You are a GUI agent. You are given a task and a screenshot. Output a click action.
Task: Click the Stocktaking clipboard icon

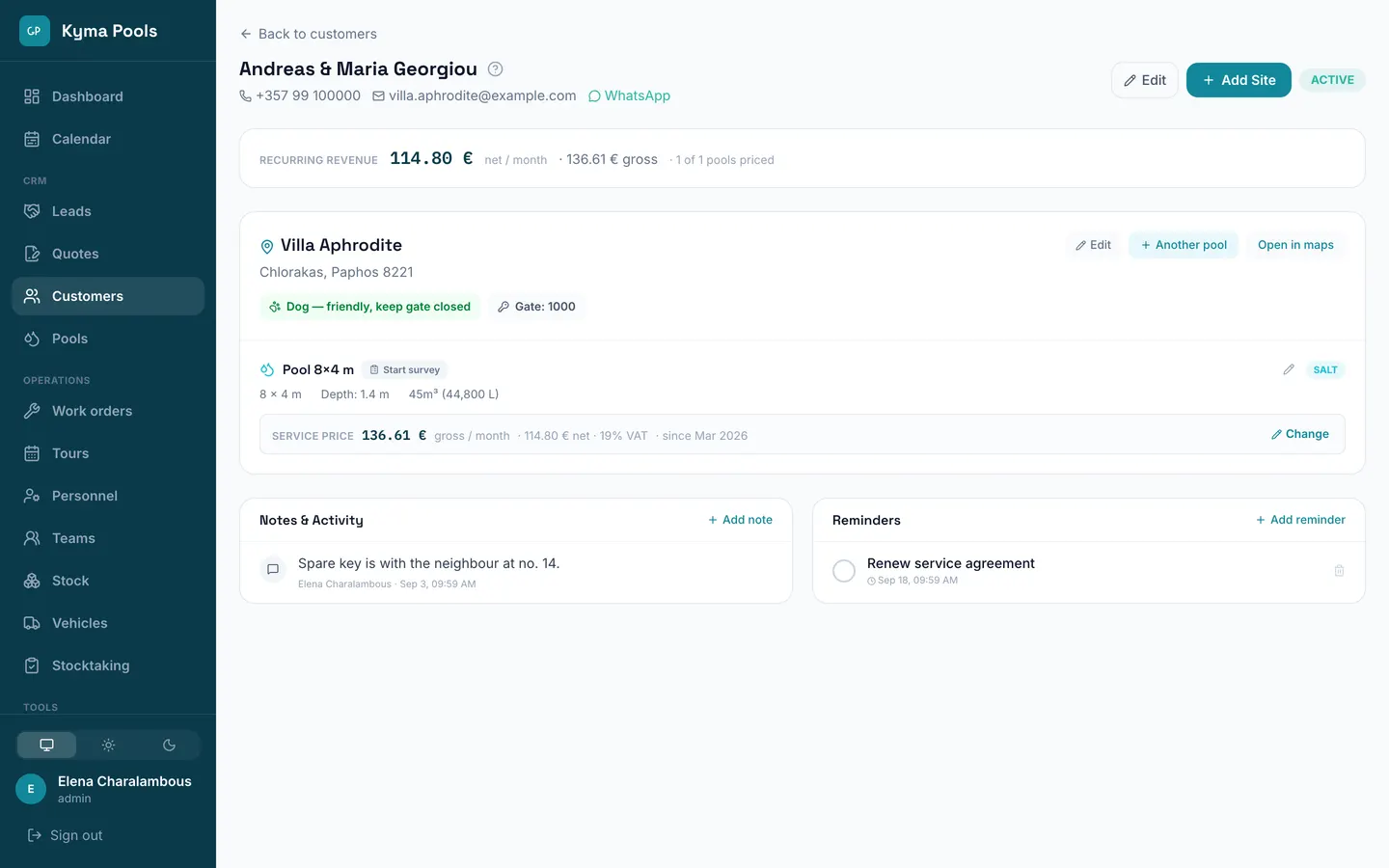[x=32, y=665]
